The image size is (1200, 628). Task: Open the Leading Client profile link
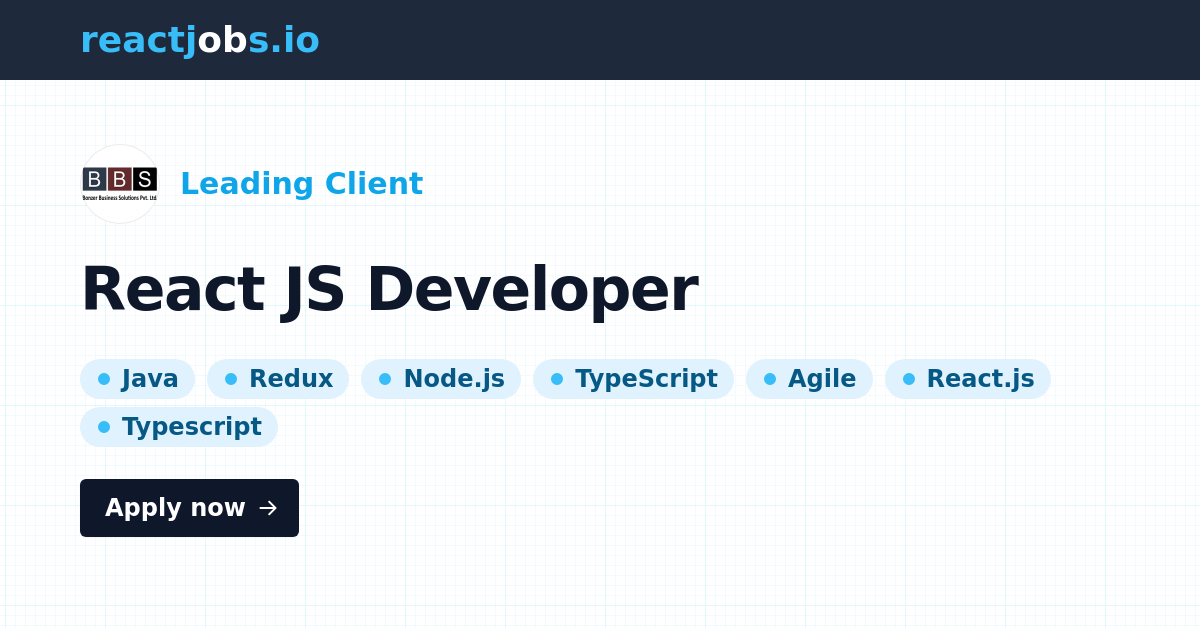(x=302, y=184)
